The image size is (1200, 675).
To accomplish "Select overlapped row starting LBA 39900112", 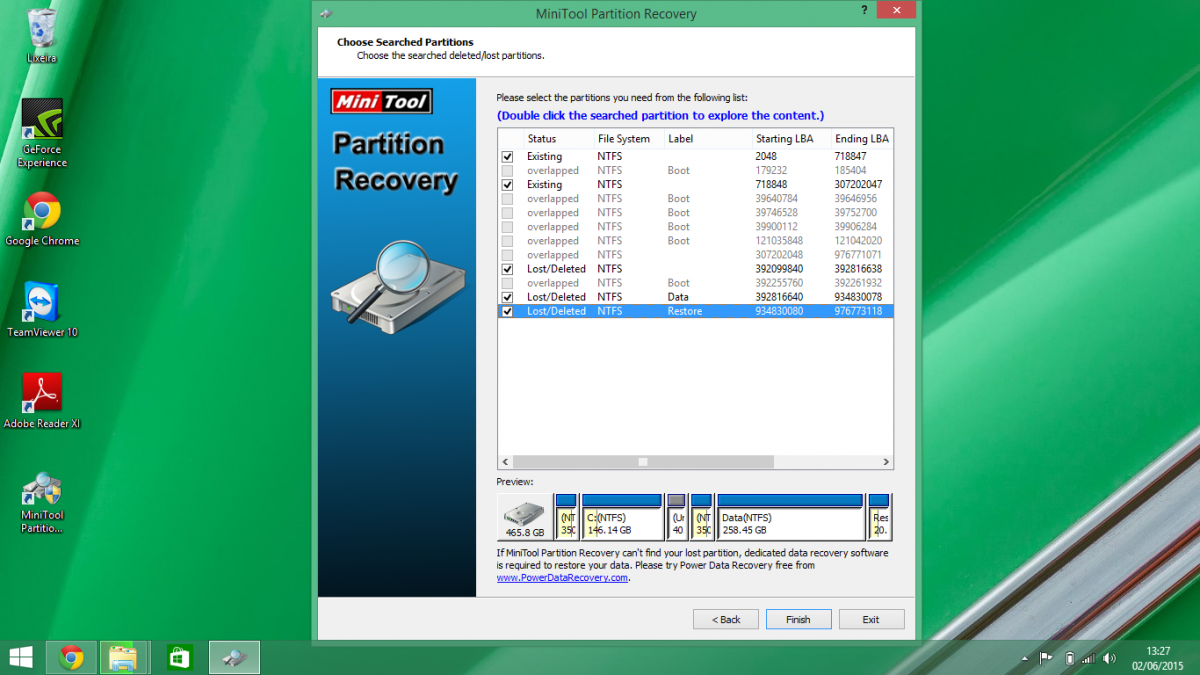I will point(695,227).
